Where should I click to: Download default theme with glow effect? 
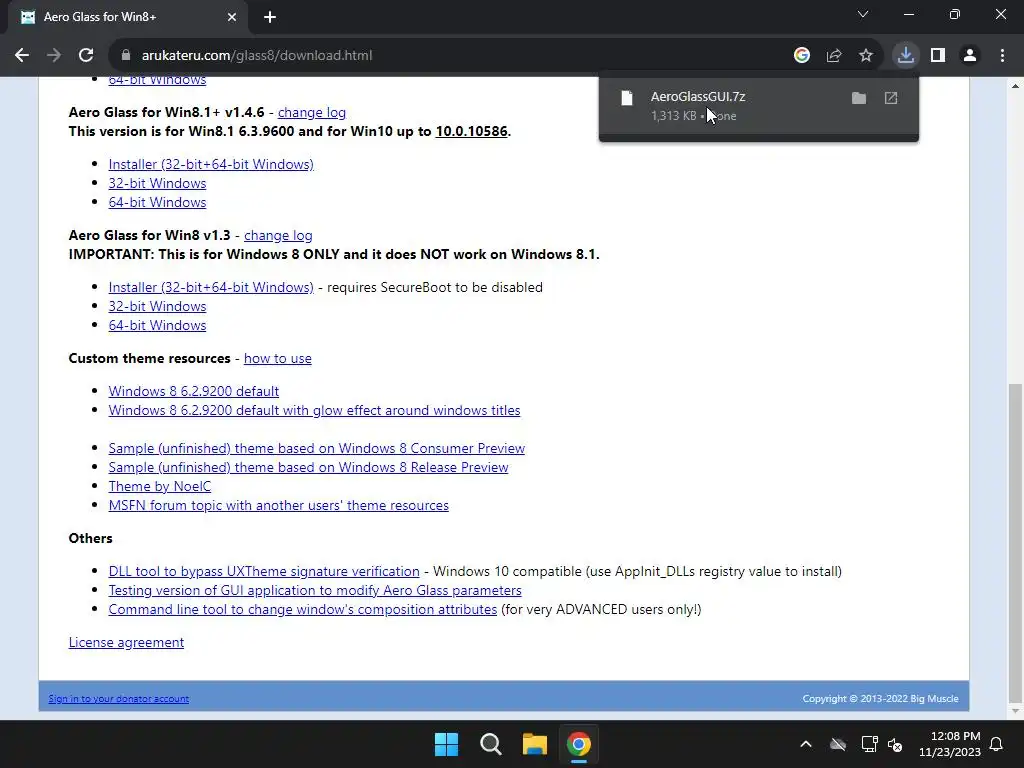(314, 410)
